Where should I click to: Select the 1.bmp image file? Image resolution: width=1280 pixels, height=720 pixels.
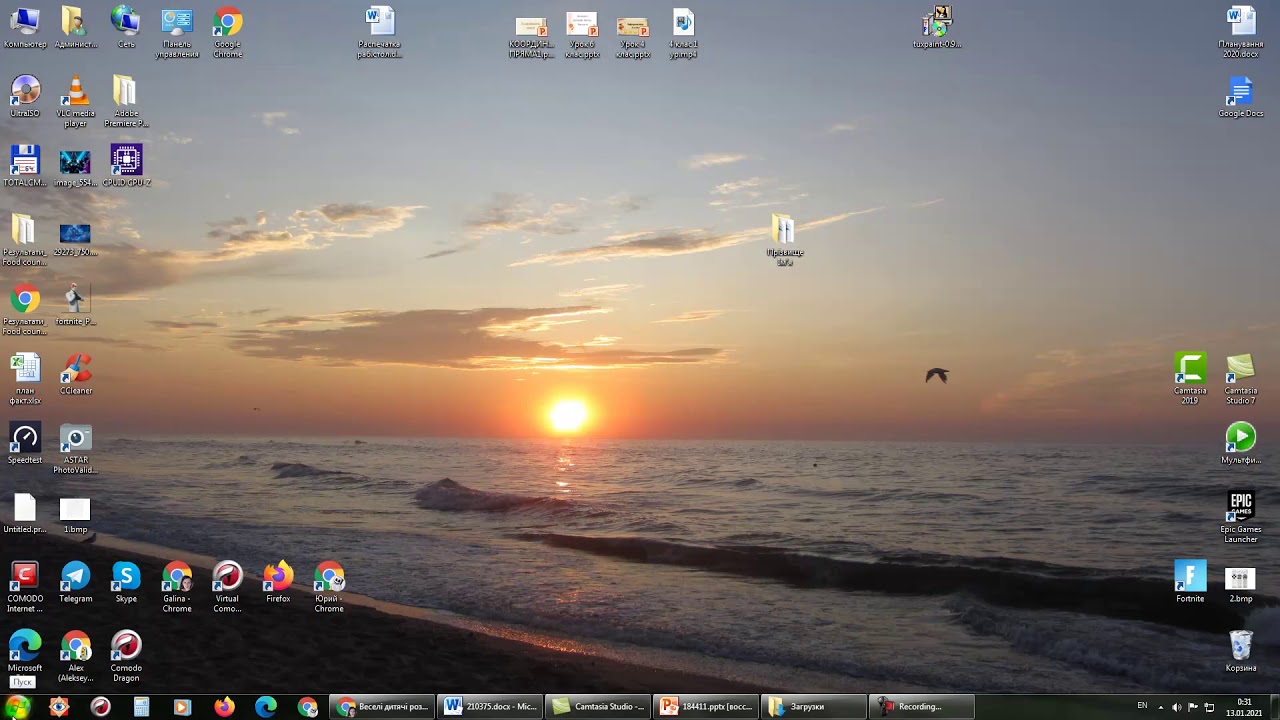click(75, 515)
